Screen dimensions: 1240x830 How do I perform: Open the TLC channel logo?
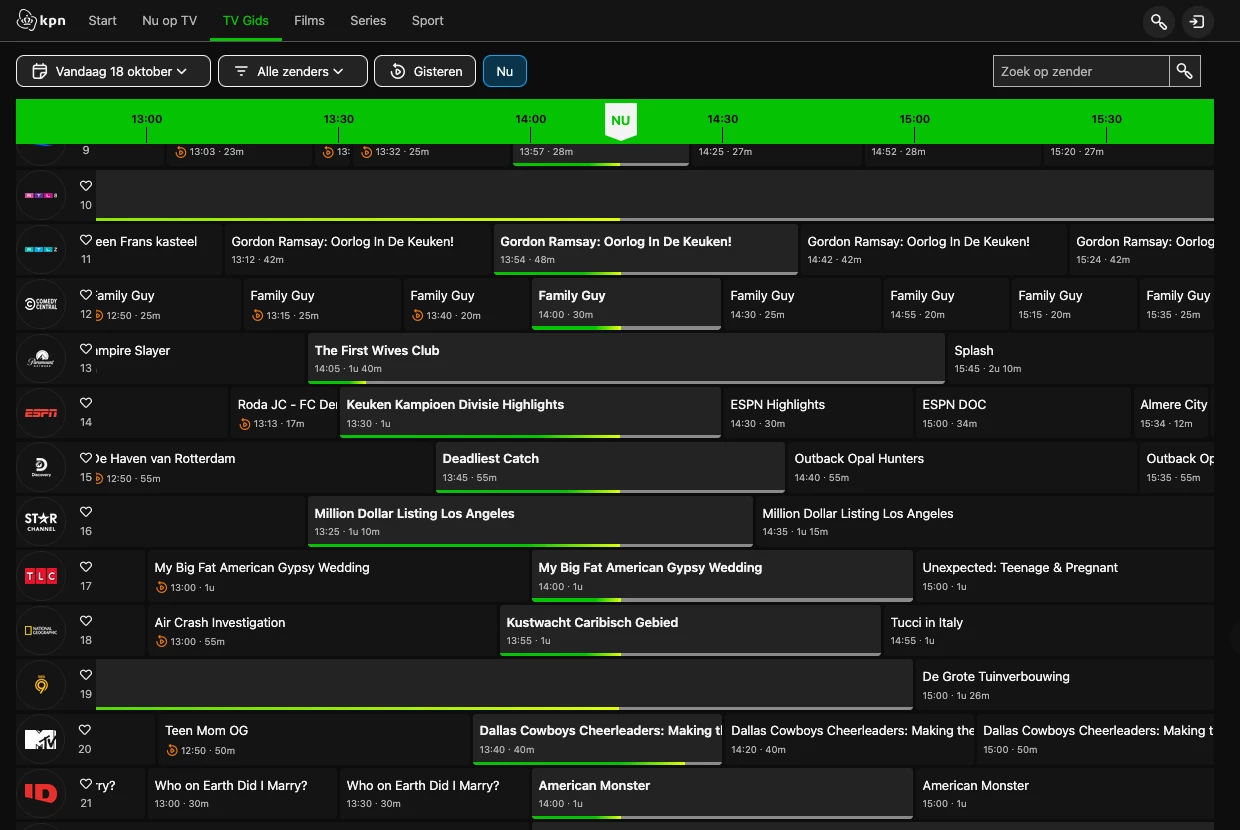(x=41, y=575)
